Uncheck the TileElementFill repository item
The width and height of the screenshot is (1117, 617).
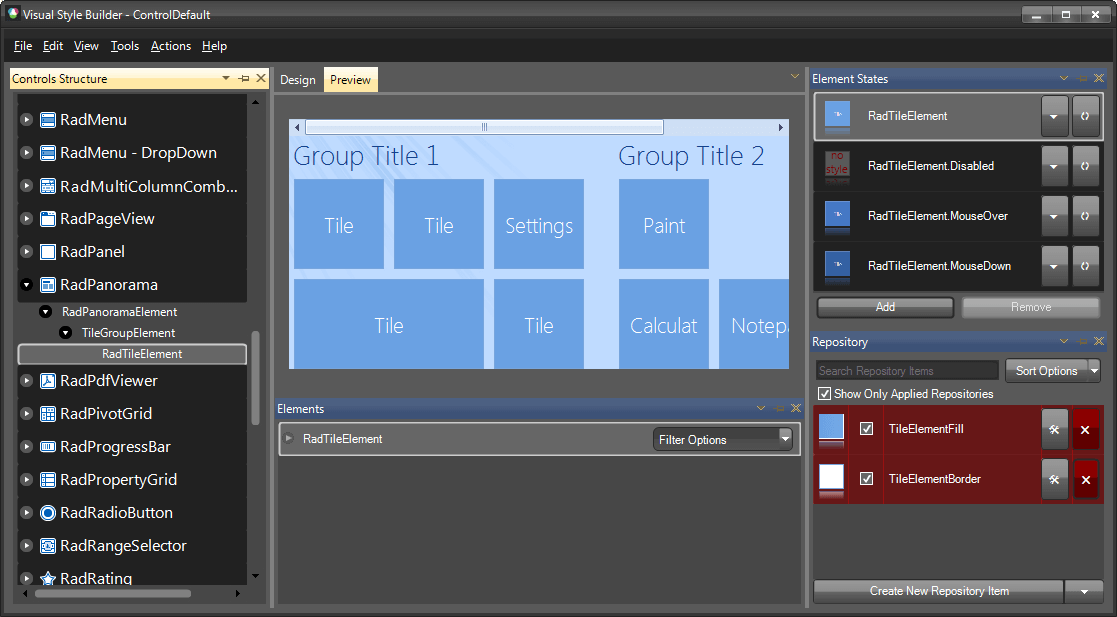pyautogui.click(x=868, y=429)
